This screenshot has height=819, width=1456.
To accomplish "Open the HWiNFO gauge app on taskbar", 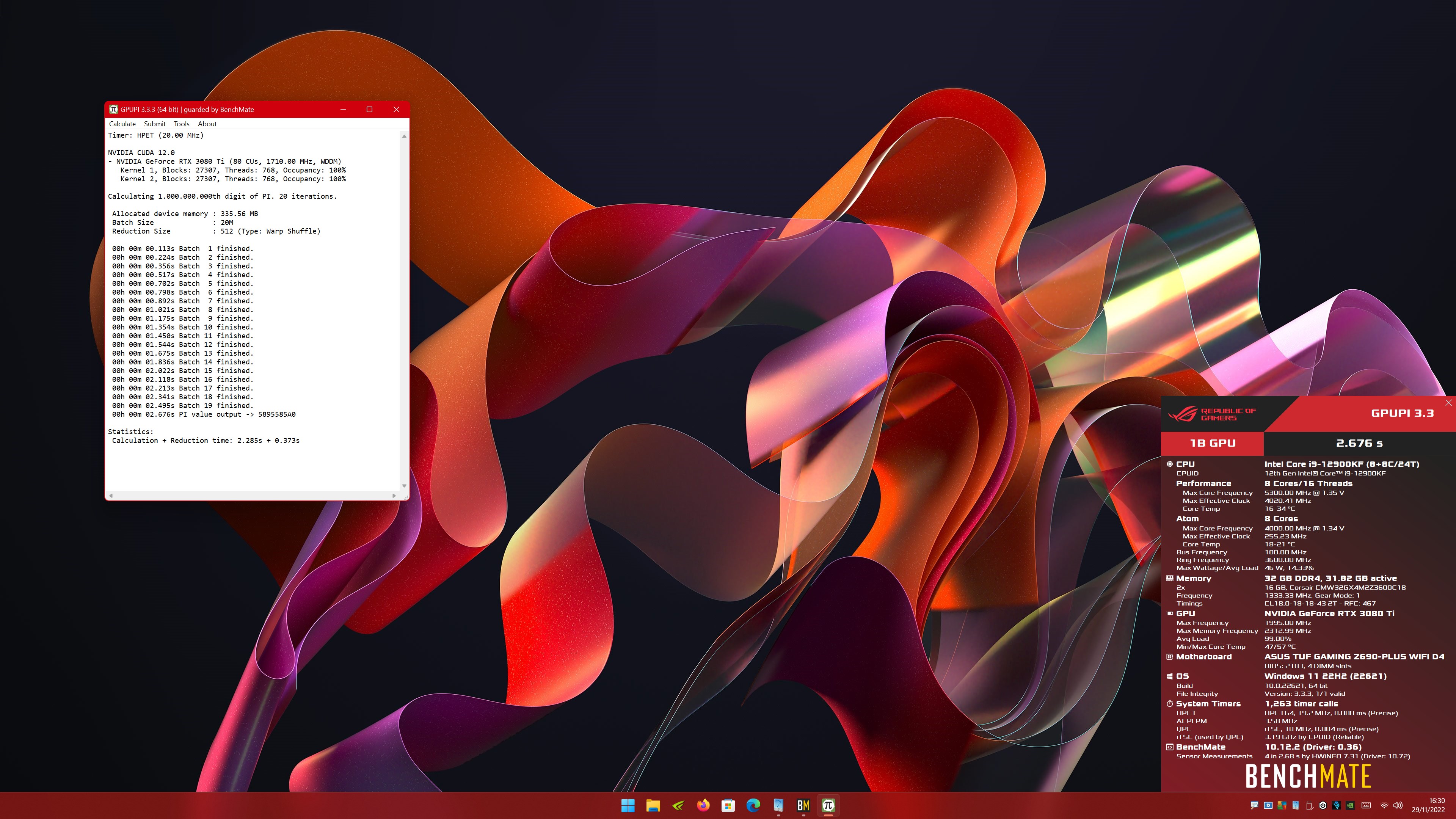I will coord(778,805).
